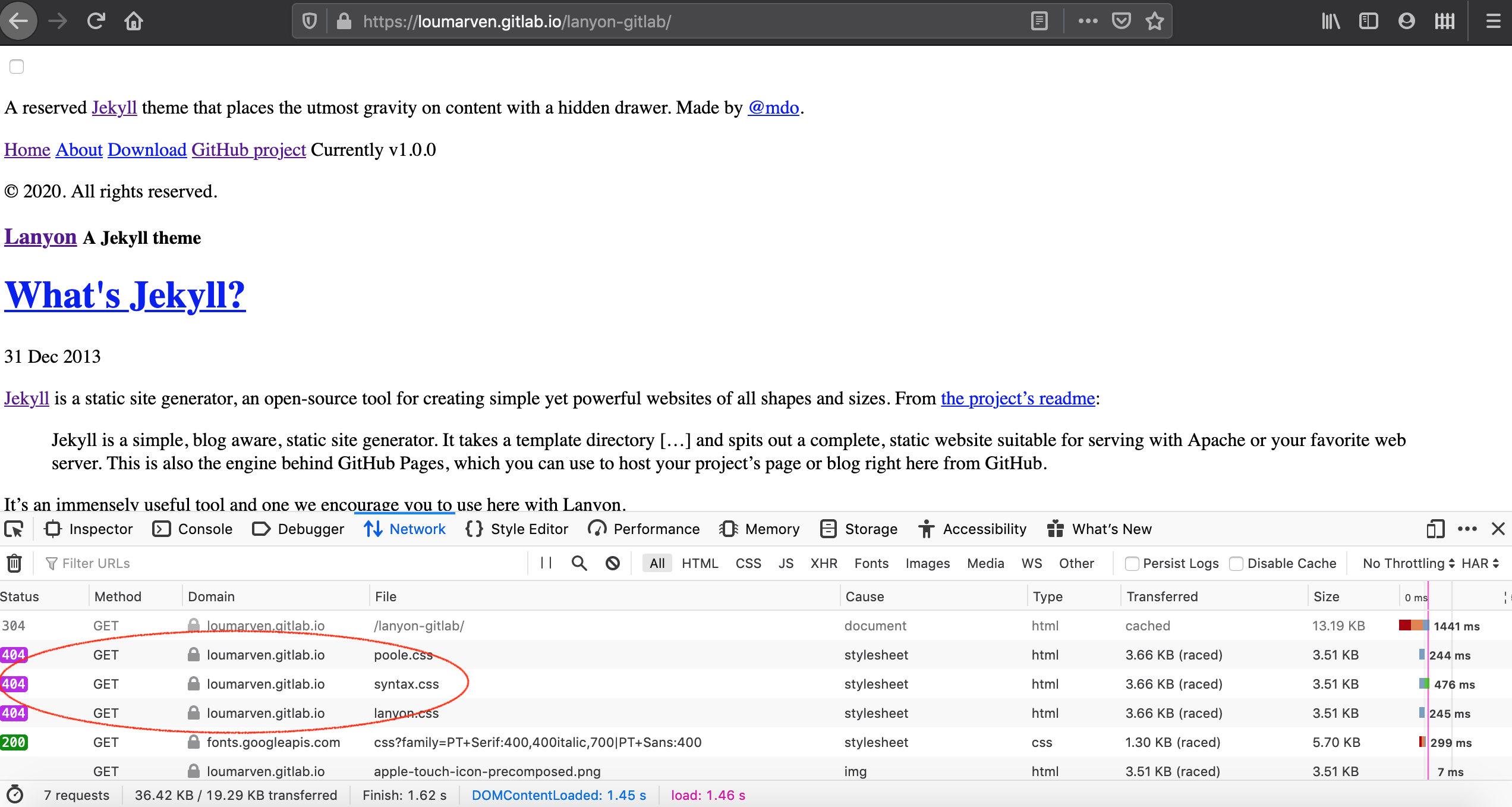Screen dimensions: 1512x807
Task: Enable Disable Cache checkbox
Action: (x=1236, y=564)
